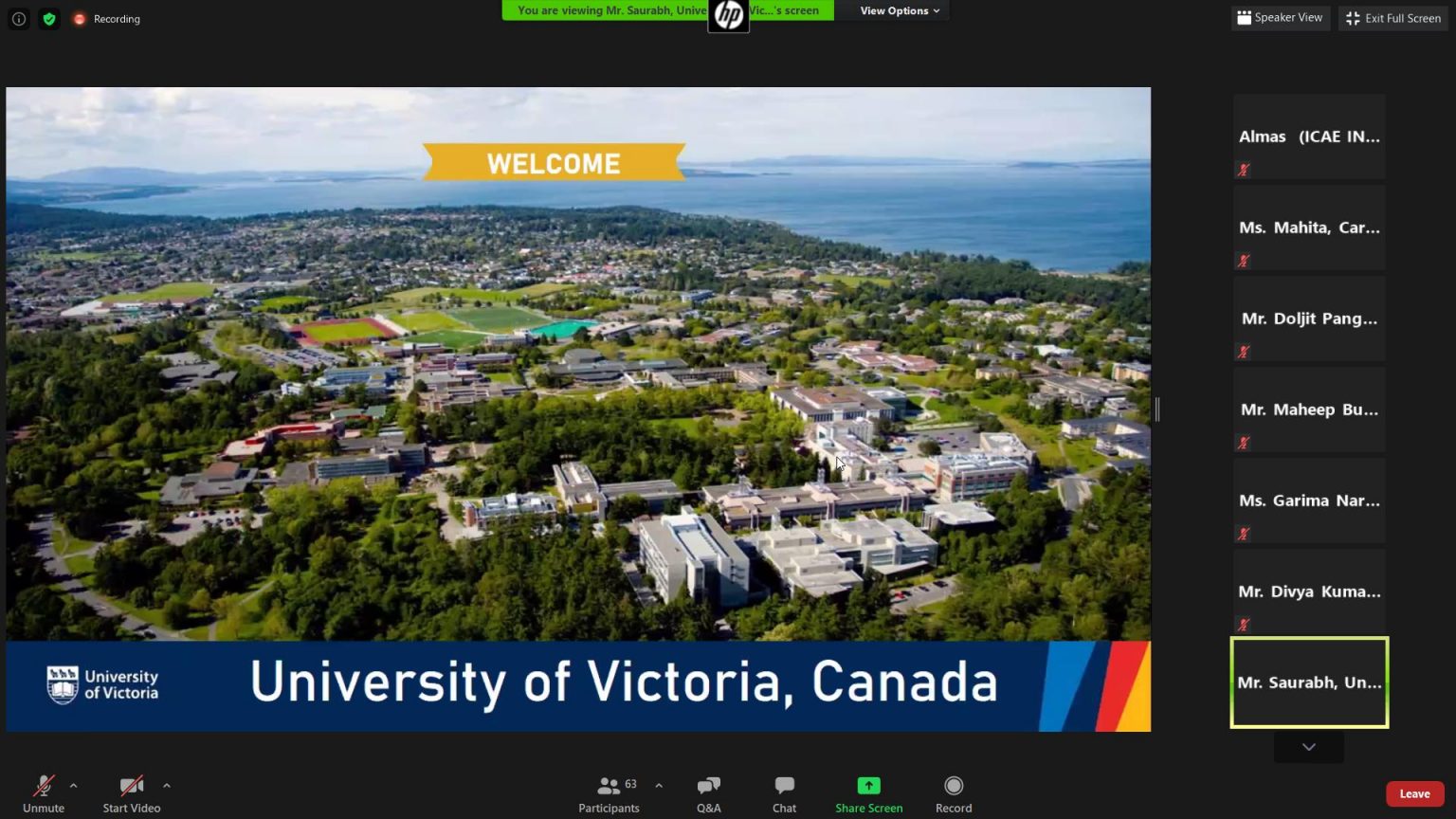Viewport: 1456px width, 819px height.
Task: Open the Chat window
Action: 784,785
